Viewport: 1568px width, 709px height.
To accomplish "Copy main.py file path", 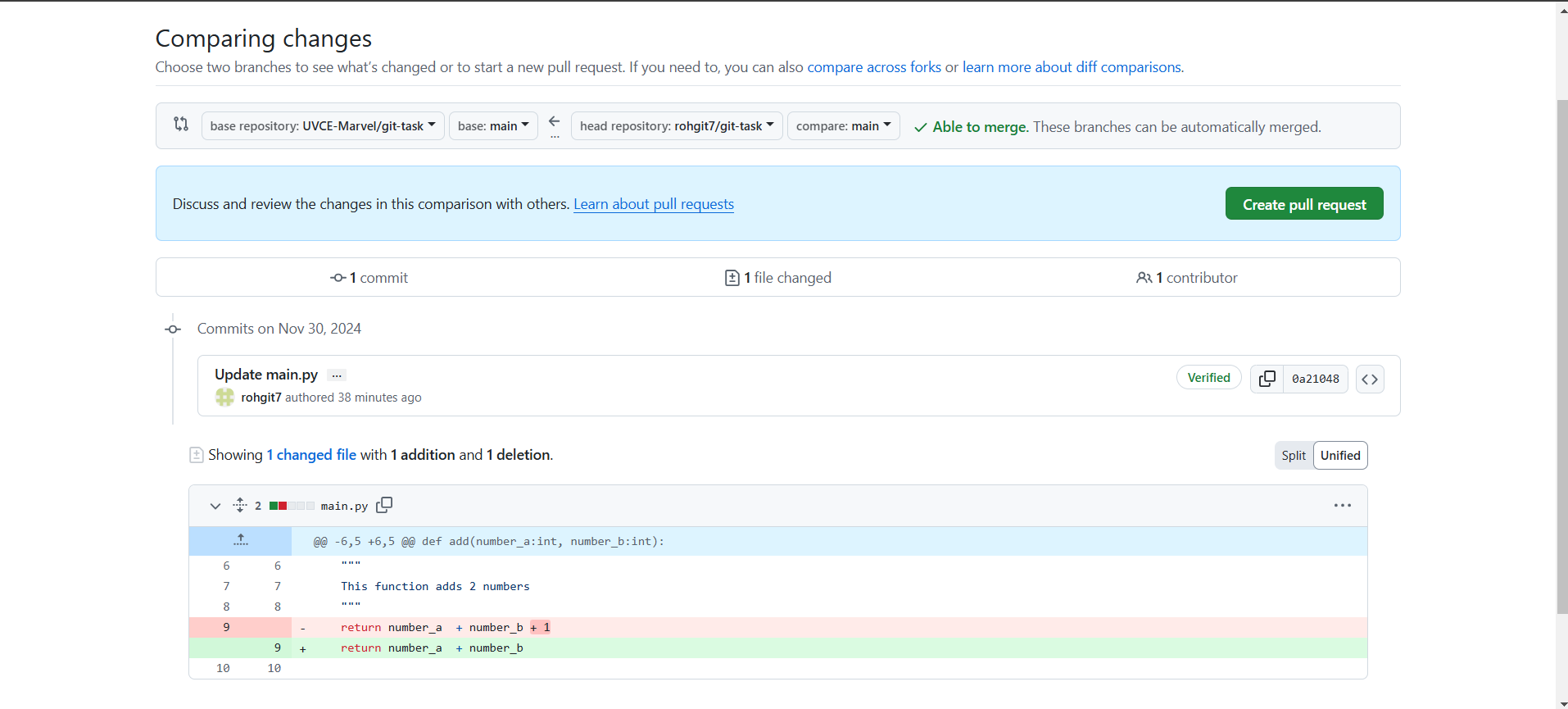I will tap(384, 505).
